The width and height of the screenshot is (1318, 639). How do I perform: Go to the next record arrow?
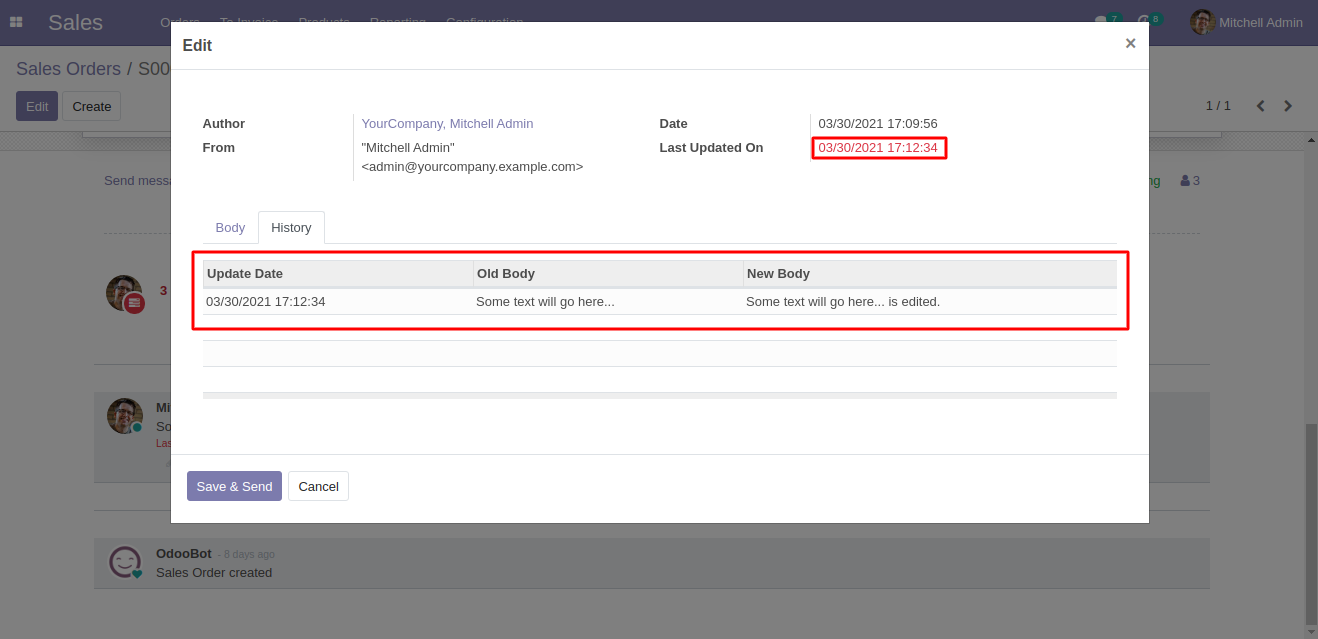click(1288, 106)
